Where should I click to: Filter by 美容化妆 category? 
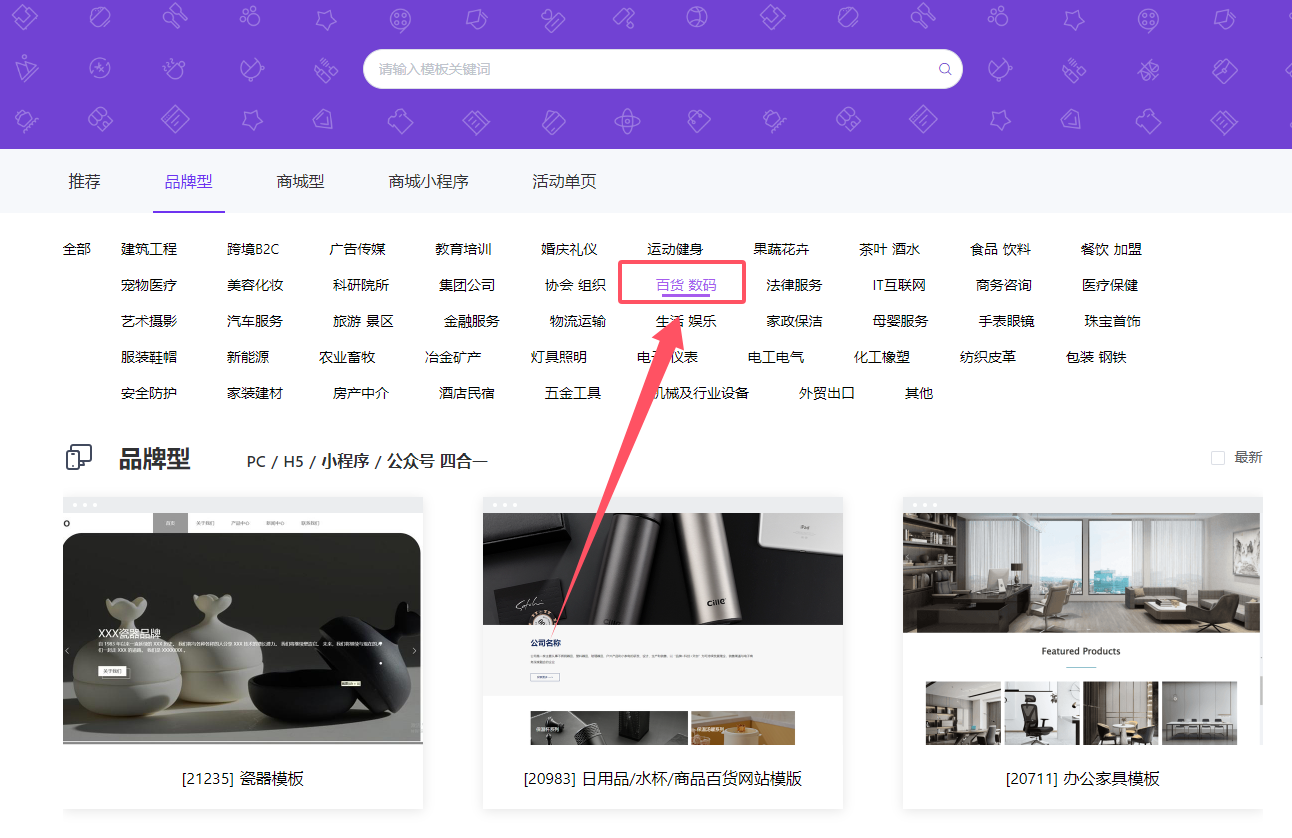[255, 285]
